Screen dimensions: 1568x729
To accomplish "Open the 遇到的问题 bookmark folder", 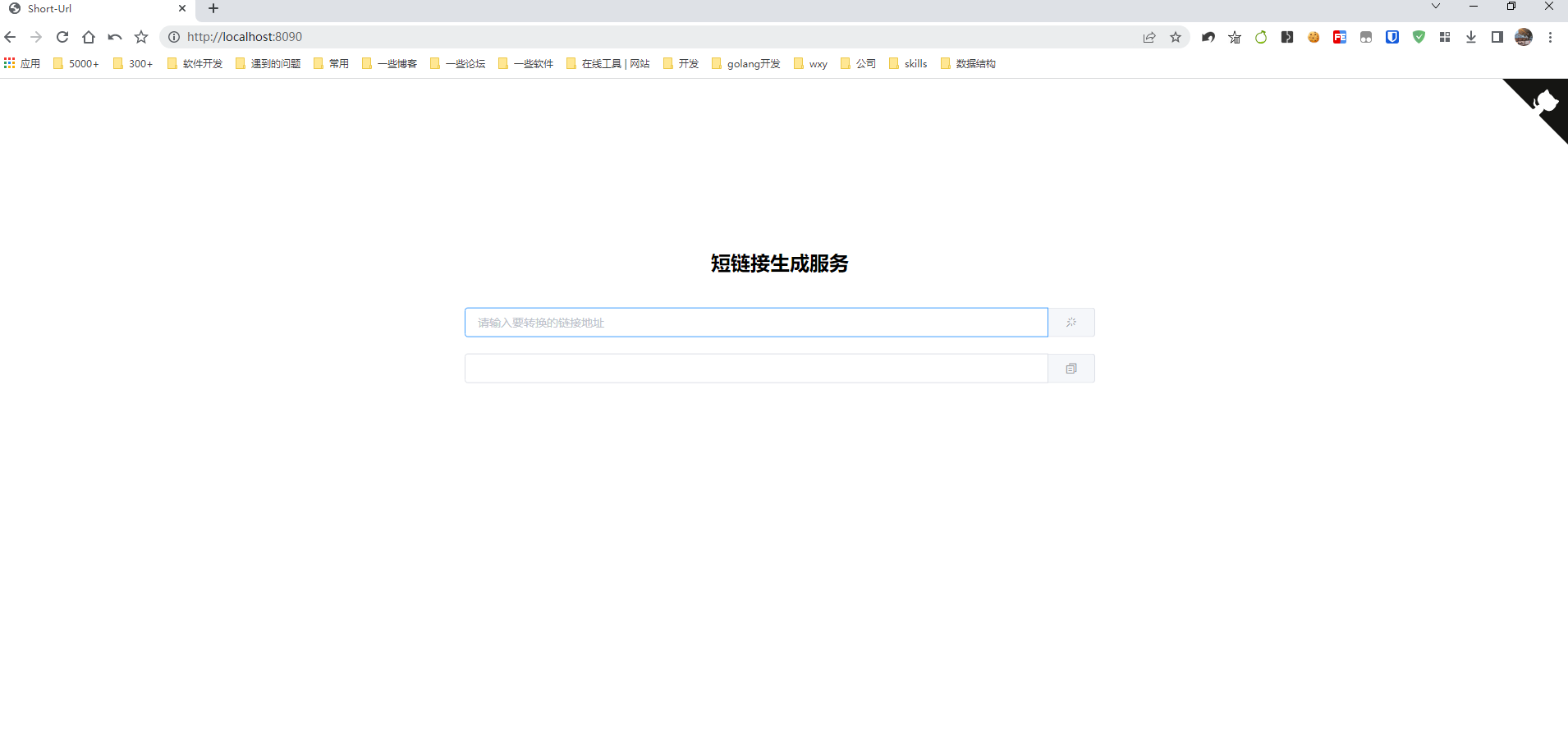I will [268, 63].
